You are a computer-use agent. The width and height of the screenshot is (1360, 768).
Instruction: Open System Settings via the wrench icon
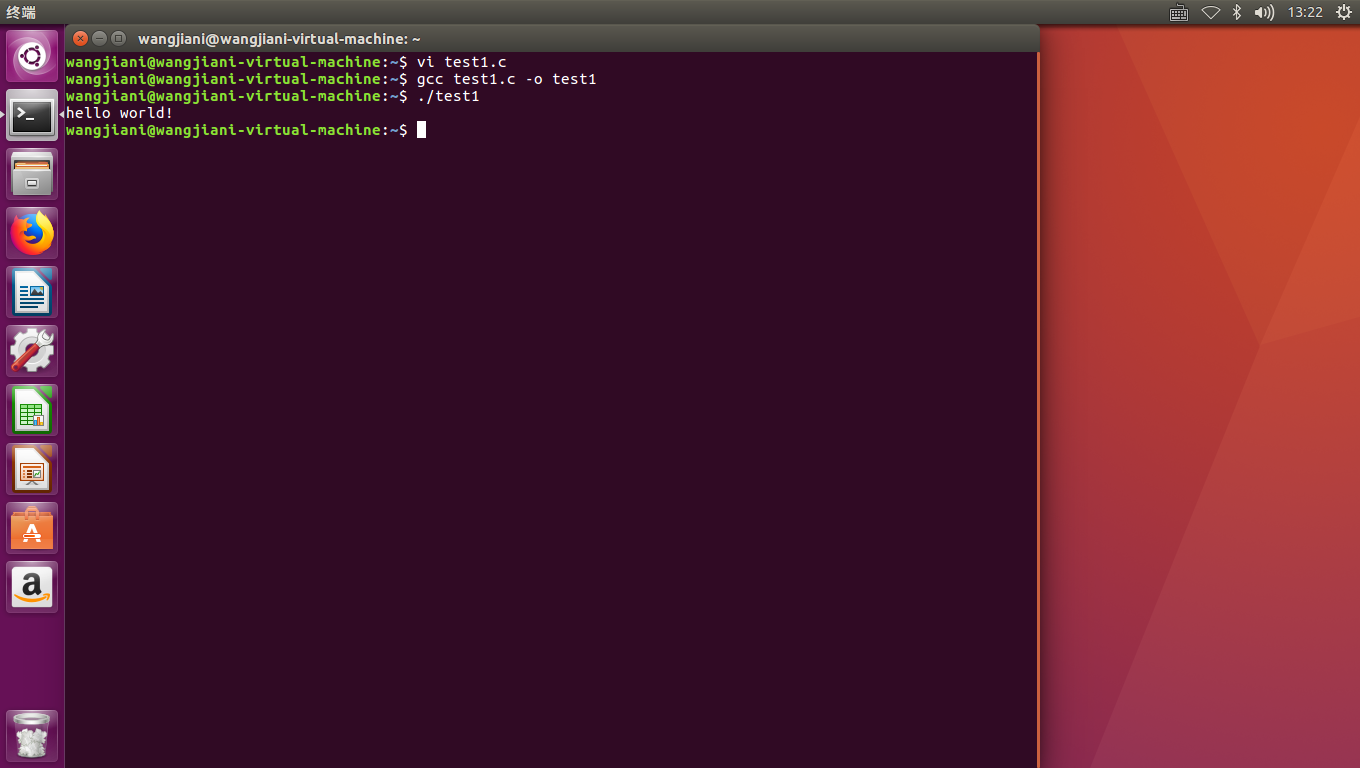click(x=32, y=350)
